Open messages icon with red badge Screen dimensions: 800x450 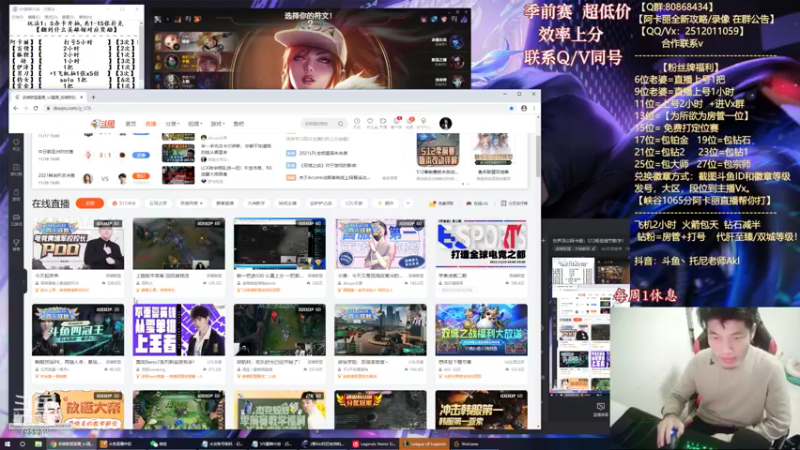(x=410, y=122)
